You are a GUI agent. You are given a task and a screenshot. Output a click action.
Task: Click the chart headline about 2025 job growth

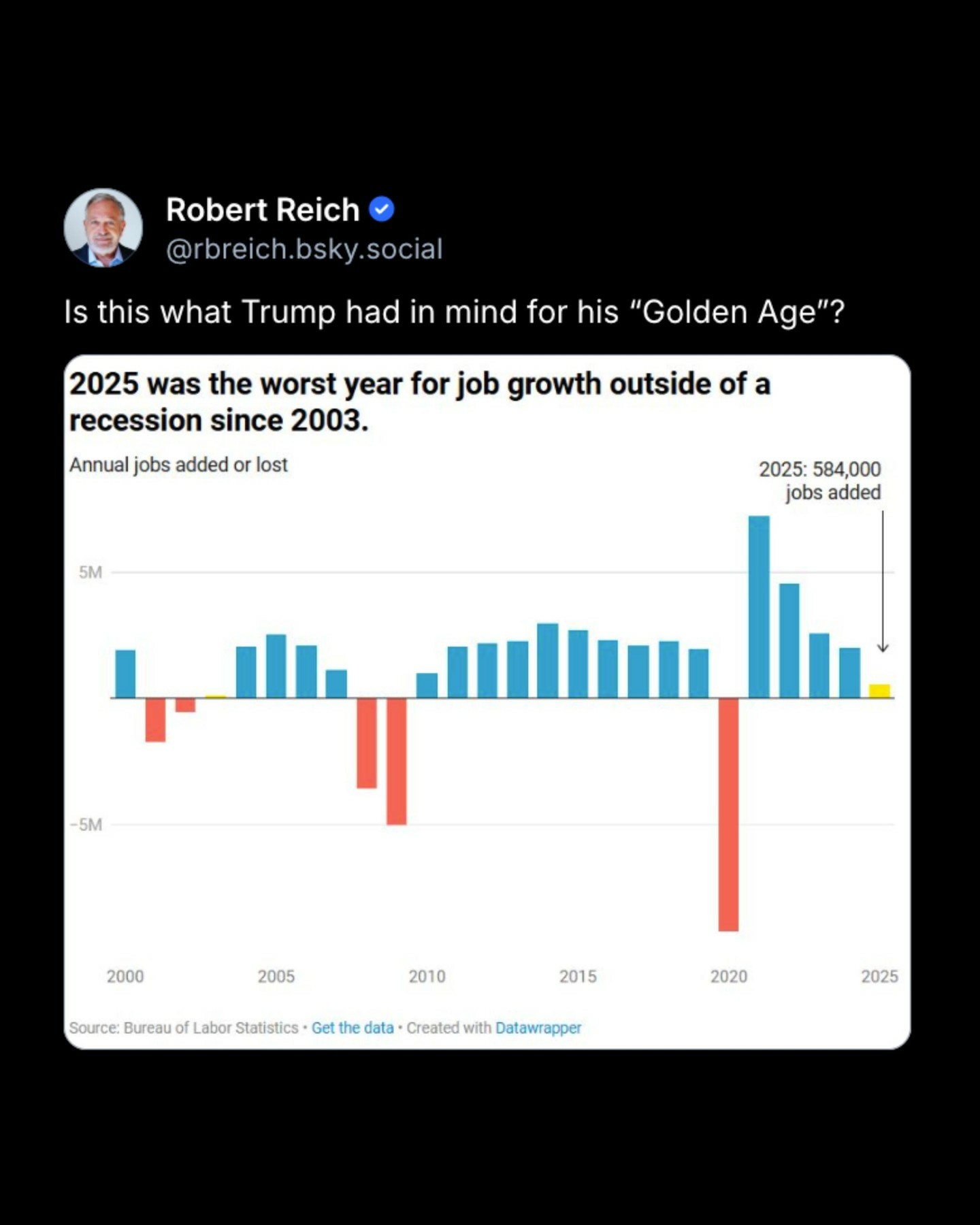419,402
